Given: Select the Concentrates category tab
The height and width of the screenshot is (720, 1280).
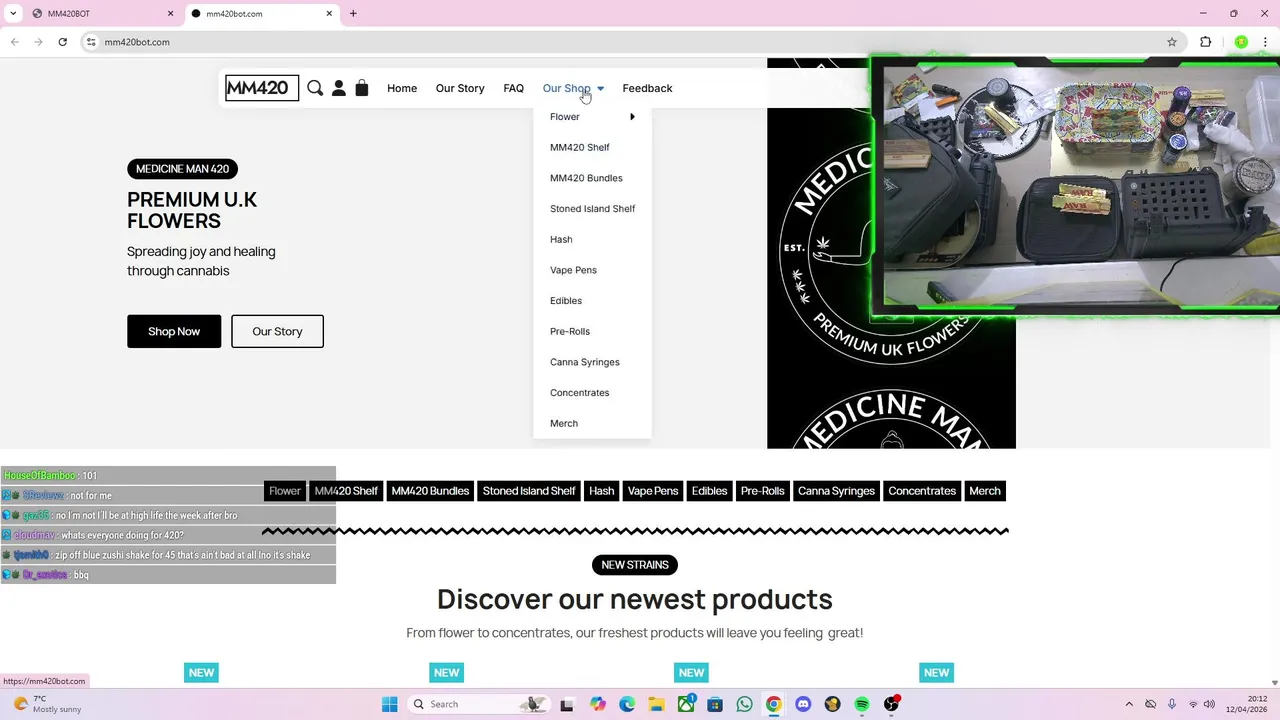Looking at the screenshot, I should coord(922,491).
